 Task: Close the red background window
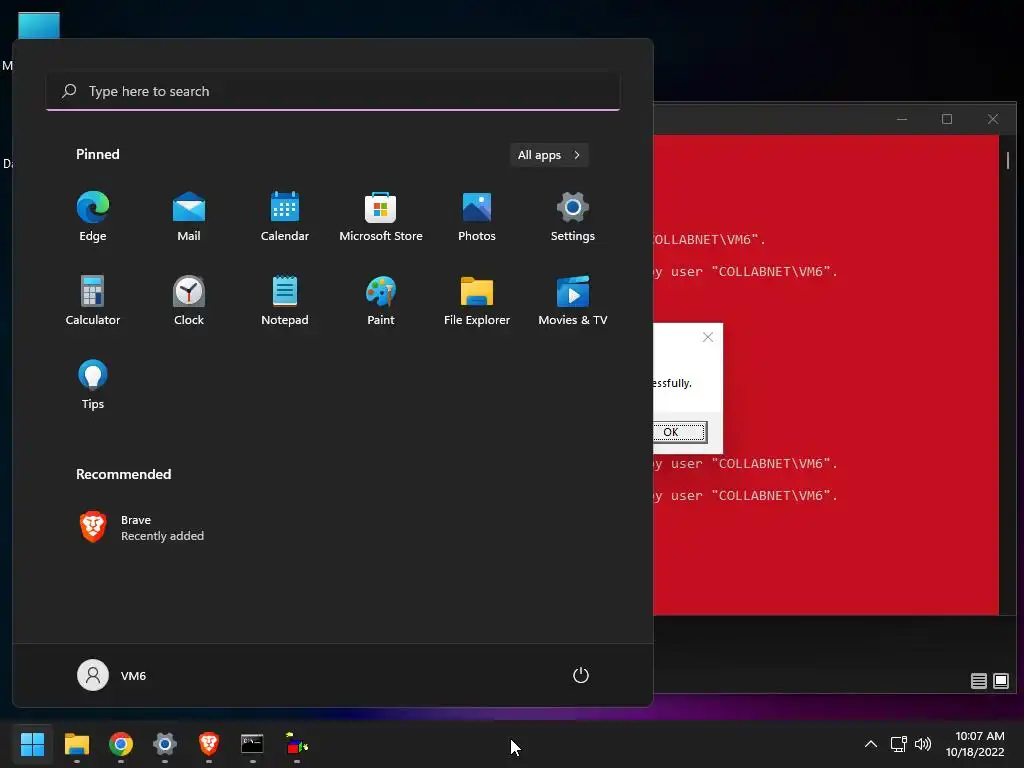[x=993, y=119]
